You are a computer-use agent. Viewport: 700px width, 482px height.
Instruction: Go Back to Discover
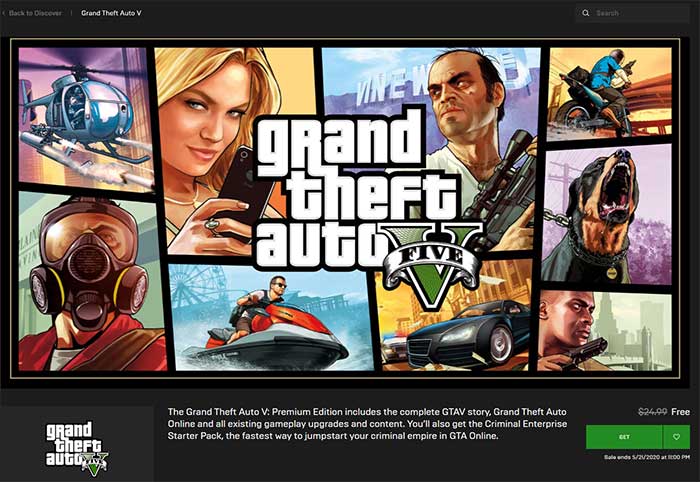[x=35, y=13]
